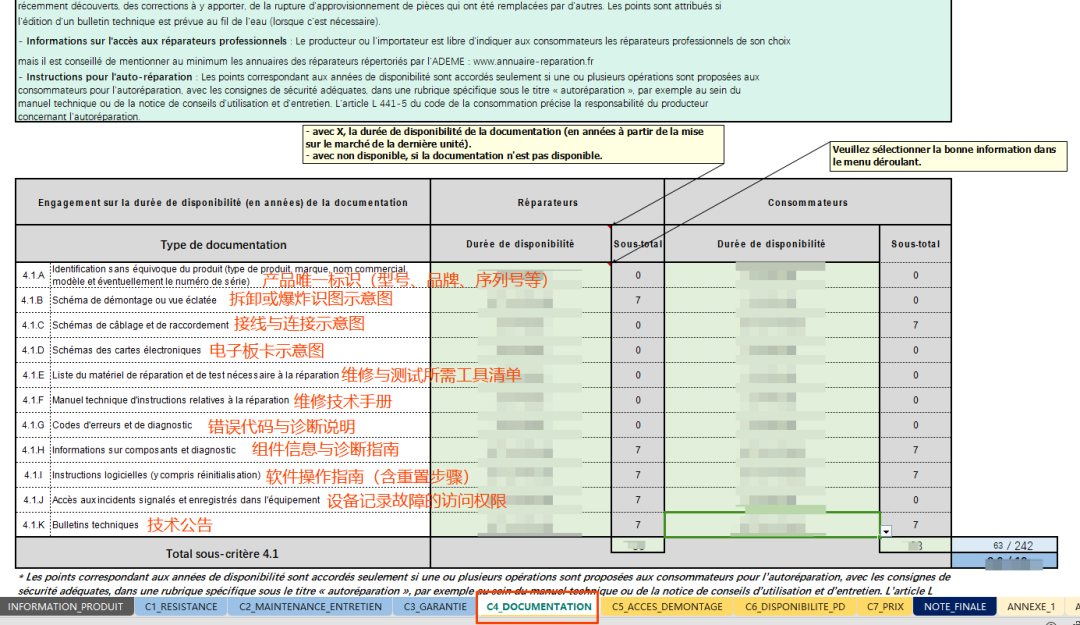Click the note starting 'avec X, la durée de disponibilité'

513,143
